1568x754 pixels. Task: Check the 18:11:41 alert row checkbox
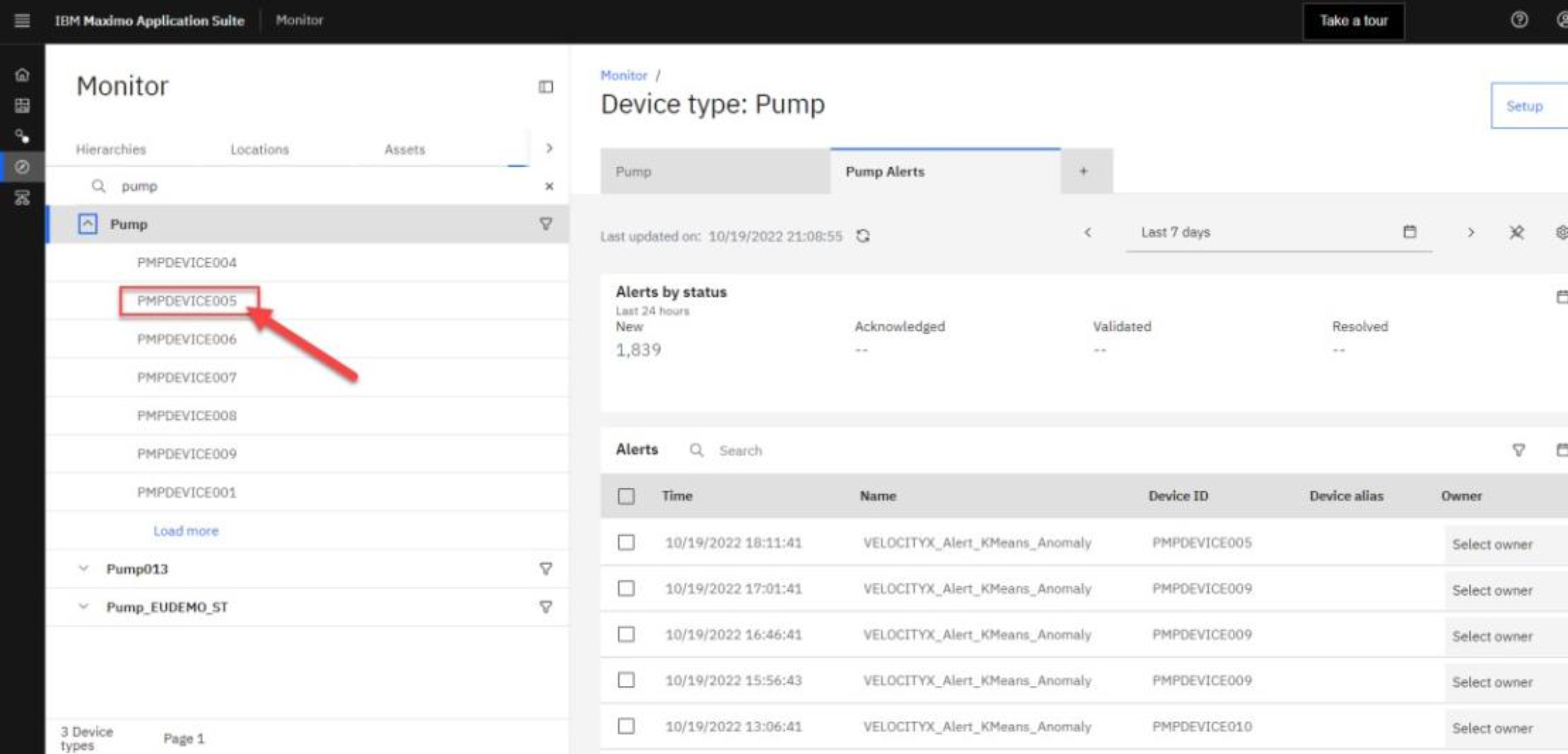point(626,543)
